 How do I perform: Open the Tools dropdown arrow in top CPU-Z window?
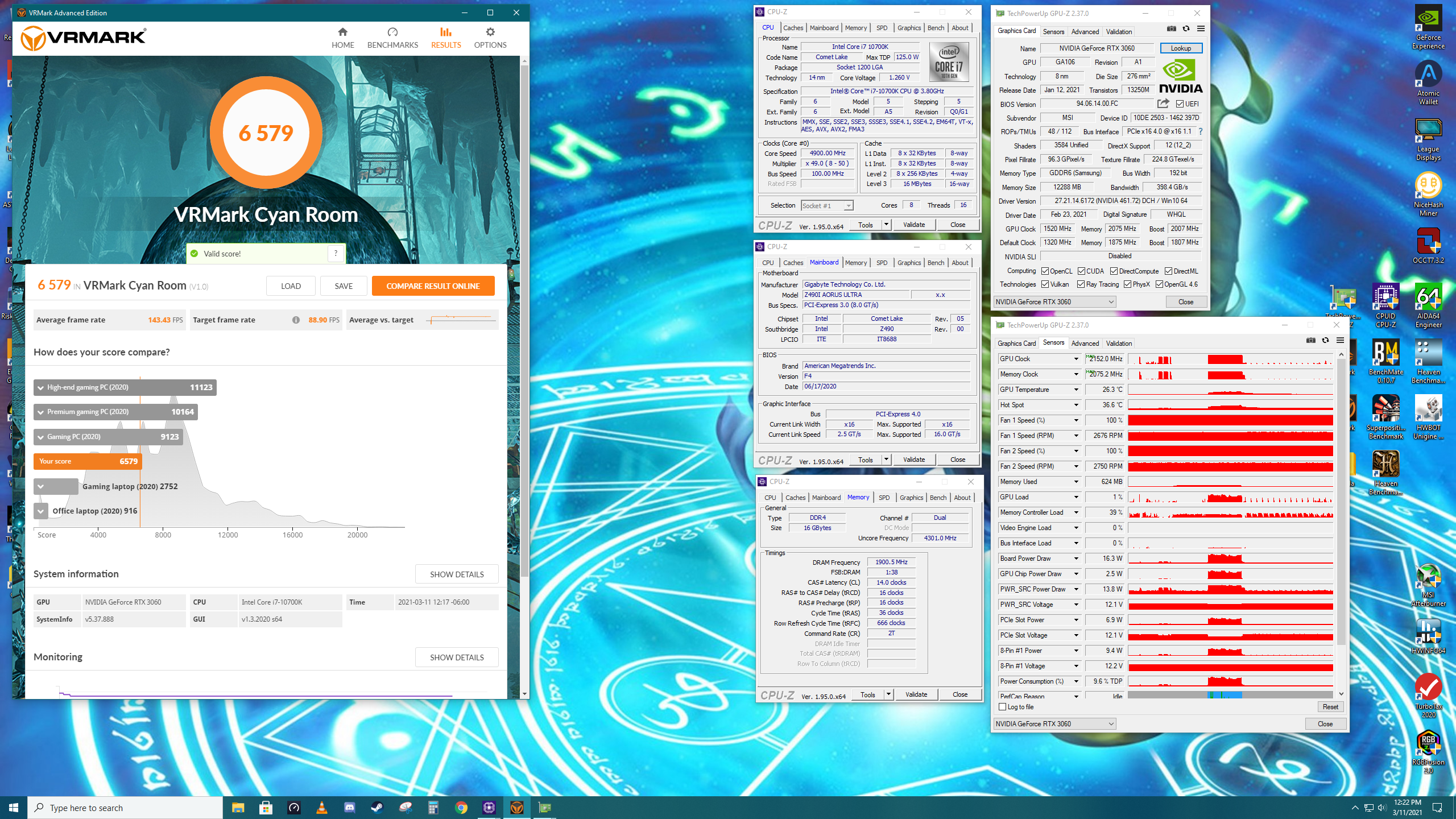point(886,225)
